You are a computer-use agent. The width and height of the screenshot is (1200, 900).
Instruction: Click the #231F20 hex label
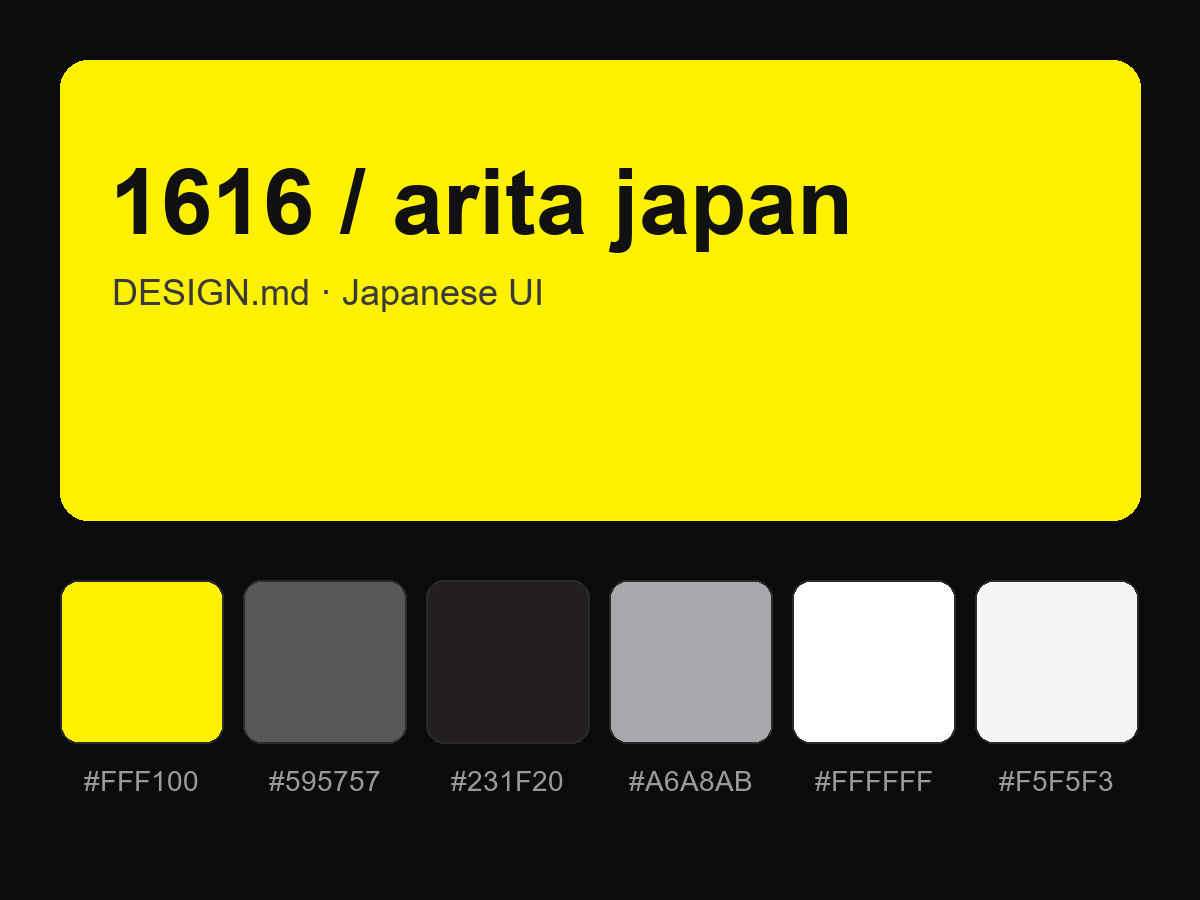click(x=507, y=782)
